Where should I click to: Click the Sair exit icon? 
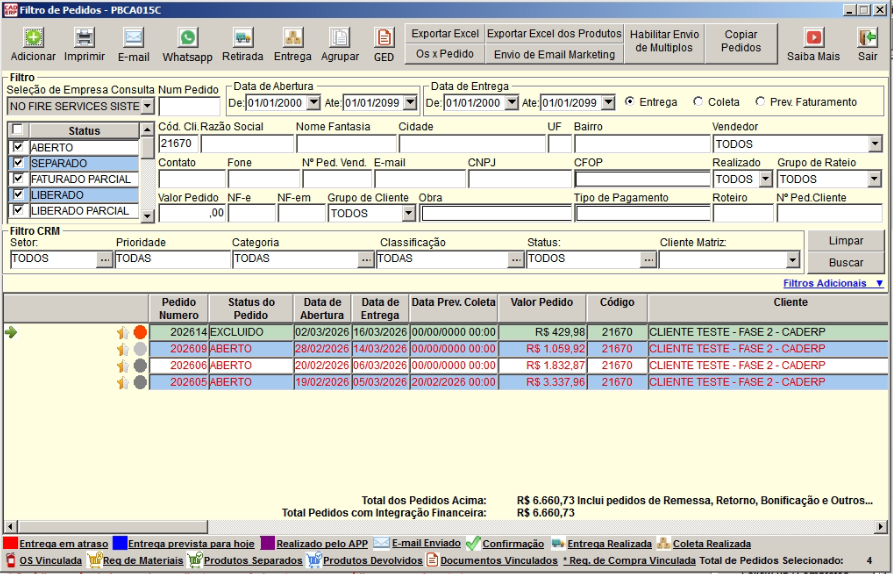point(867,38)
